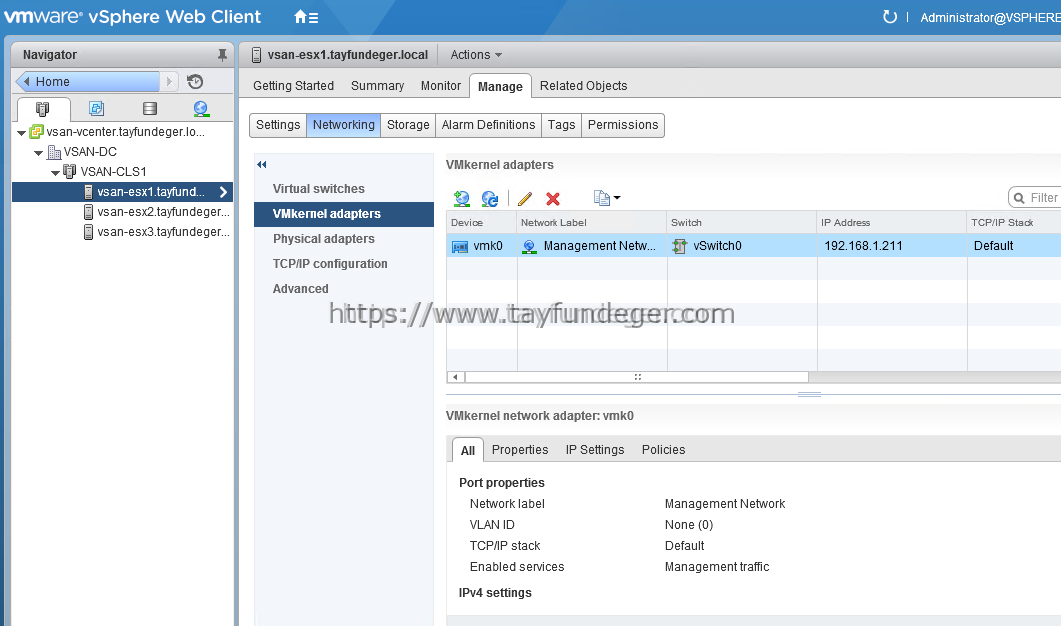Click the vCenter server icon in tree
Image resolution: width=1061 pixels, height=626 pixels.
37,131
